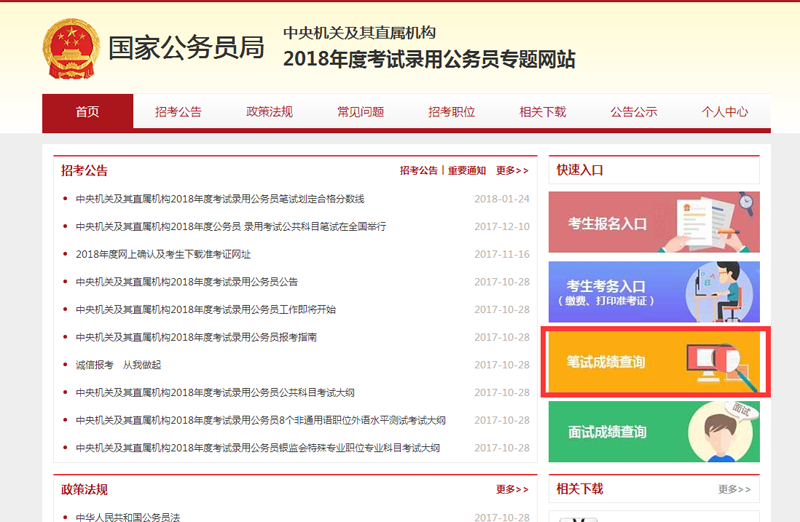Open article 考试录用公务员工作即将开始

tap(206, 309)
